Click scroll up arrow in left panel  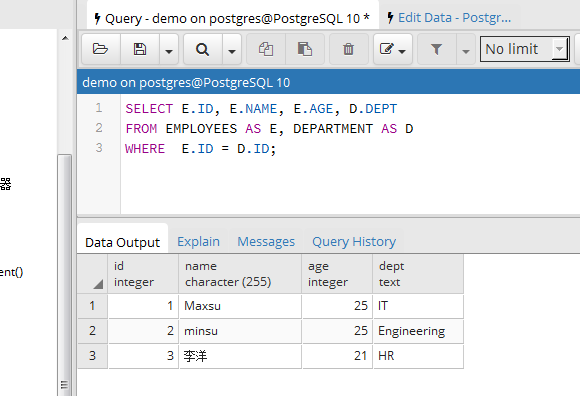[65, 38]
